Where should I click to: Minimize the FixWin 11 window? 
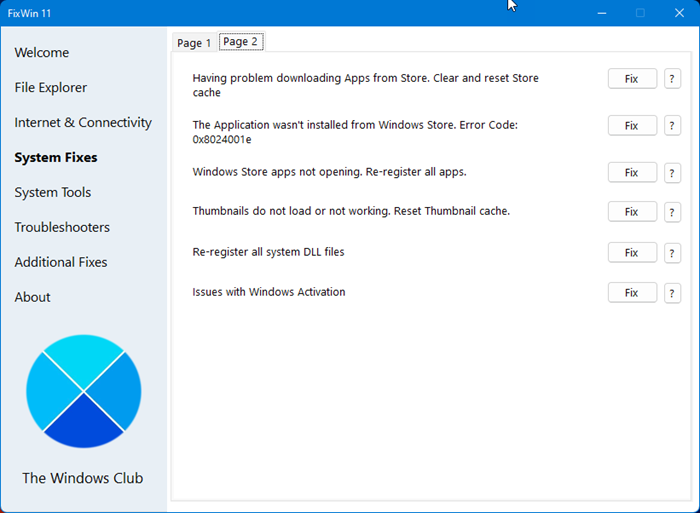pos(602,13)
